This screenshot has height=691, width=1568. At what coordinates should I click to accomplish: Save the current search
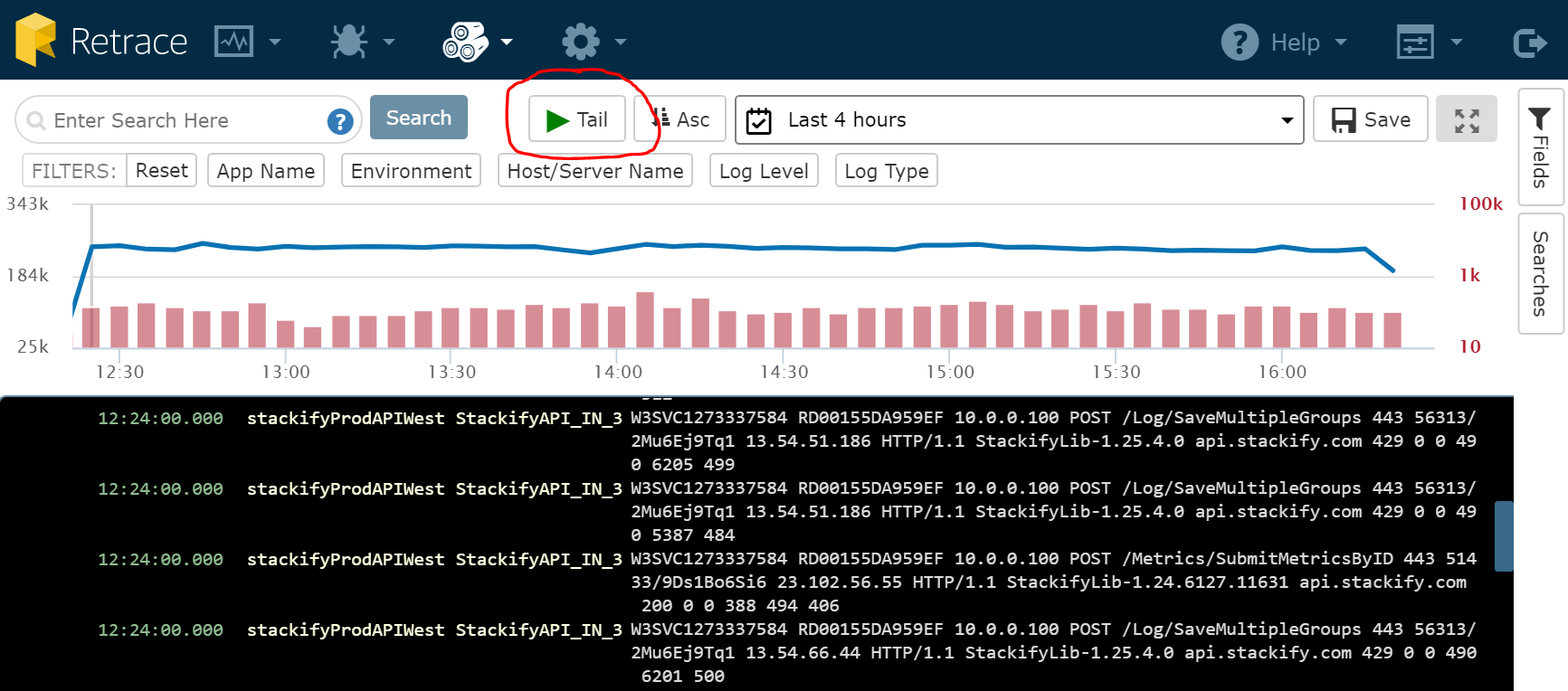pos(1371,119)
